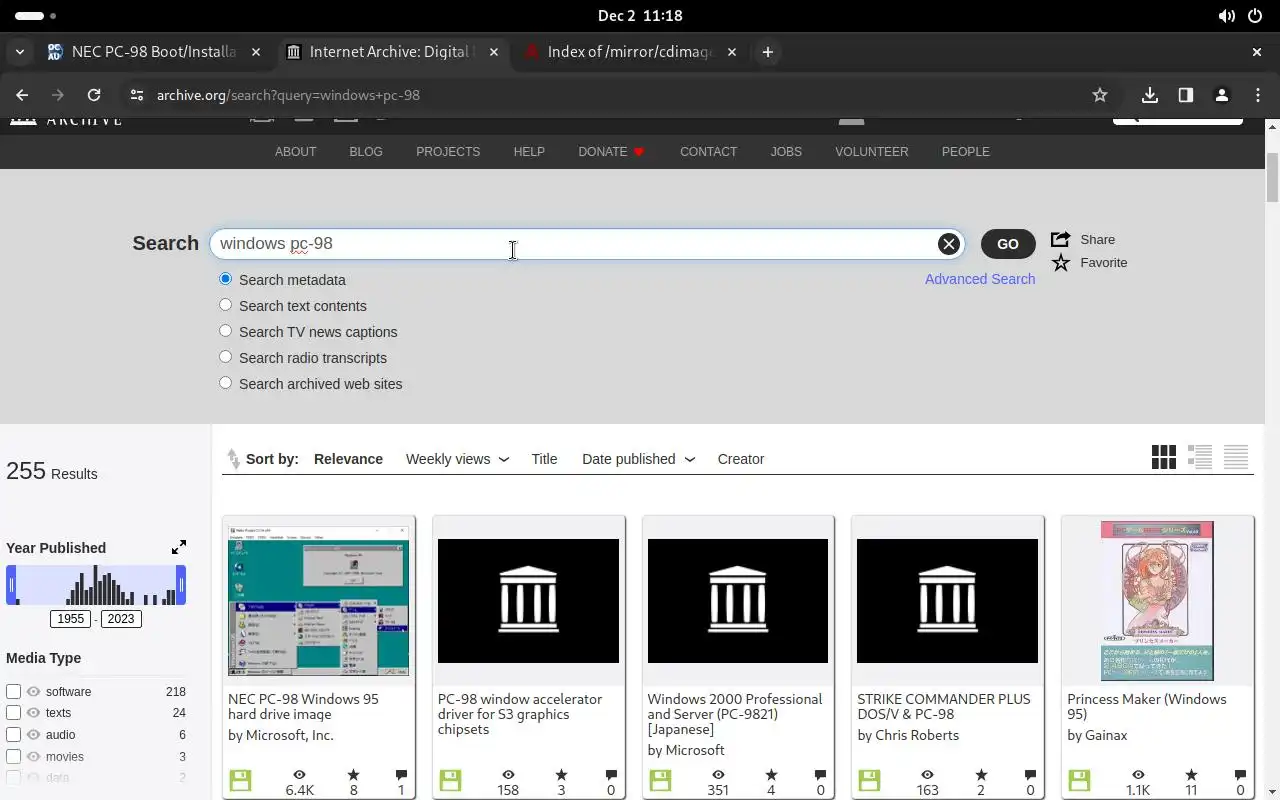Screen dimensions: 1280x800
Task: Open Chrome three-dot menu
Action: [1258, 95]
